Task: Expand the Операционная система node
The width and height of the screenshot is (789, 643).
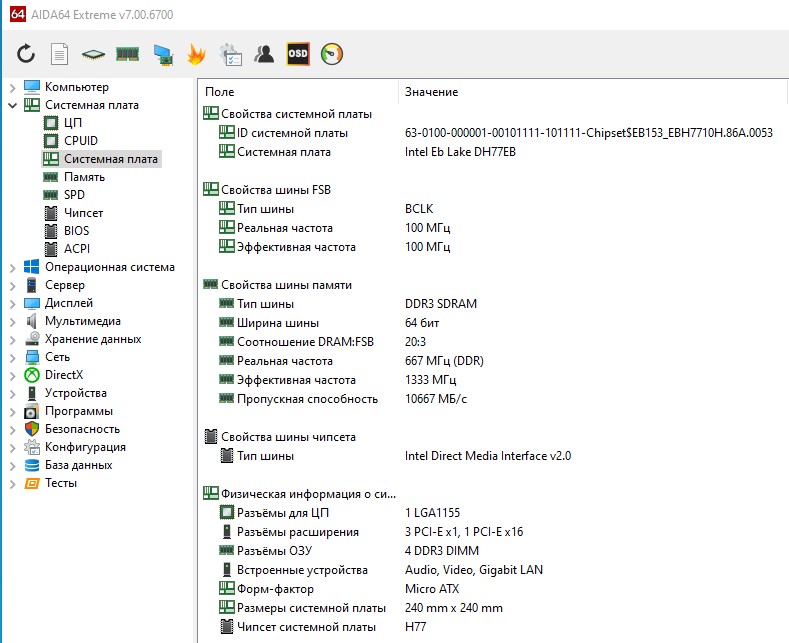Action: [x=13, y=268]
